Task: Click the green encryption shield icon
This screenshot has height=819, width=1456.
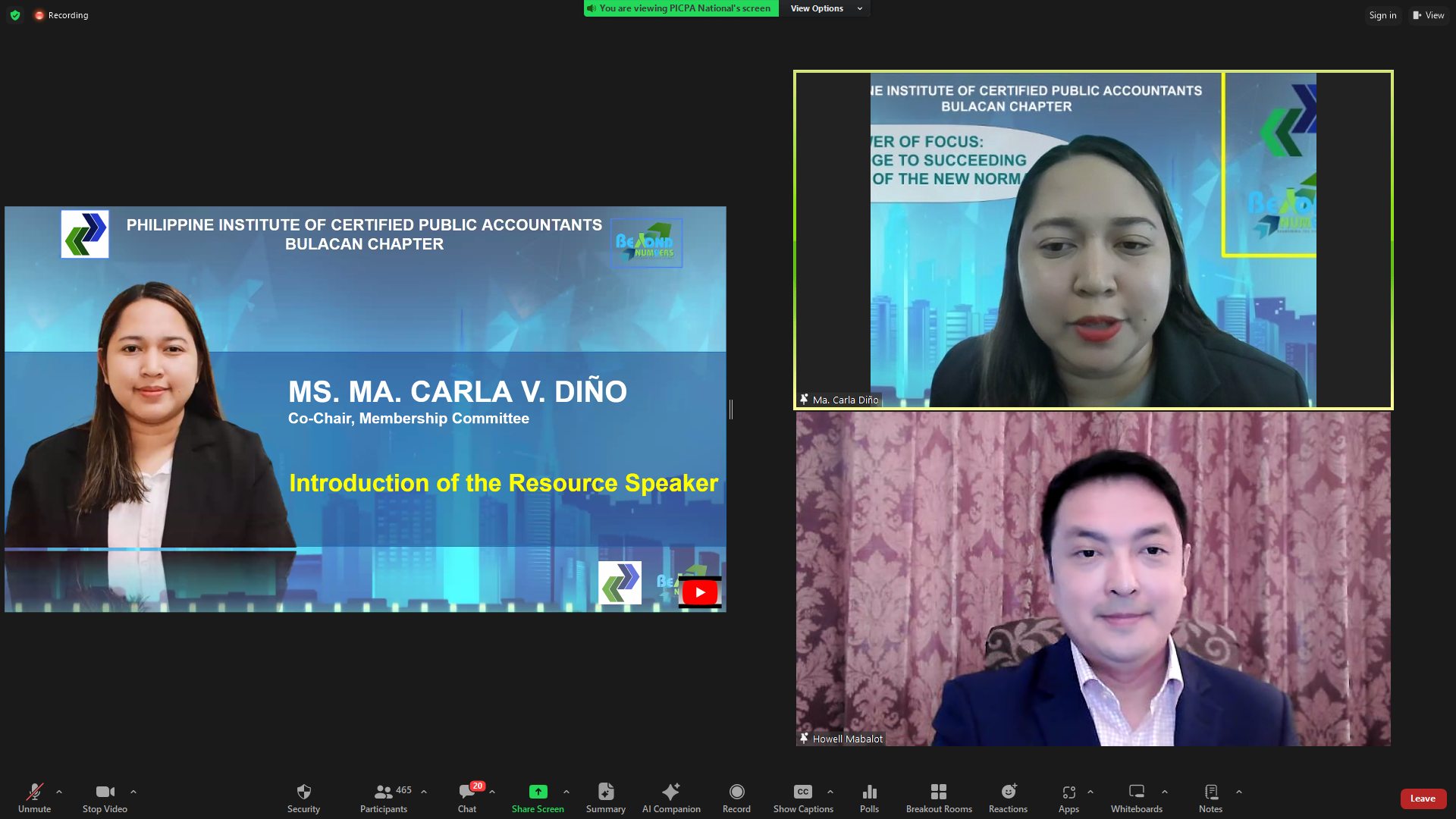Action: [x=15, y=15]
